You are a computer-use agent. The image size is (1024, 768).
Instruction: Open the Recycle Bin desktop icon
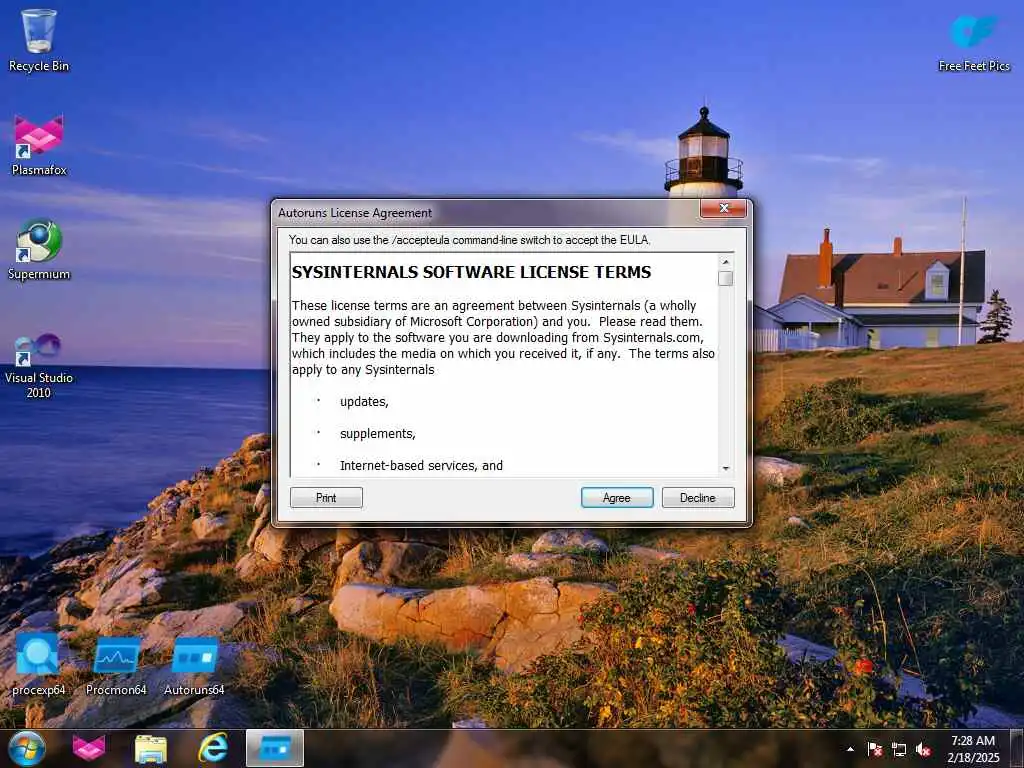(x=39, y=40)
